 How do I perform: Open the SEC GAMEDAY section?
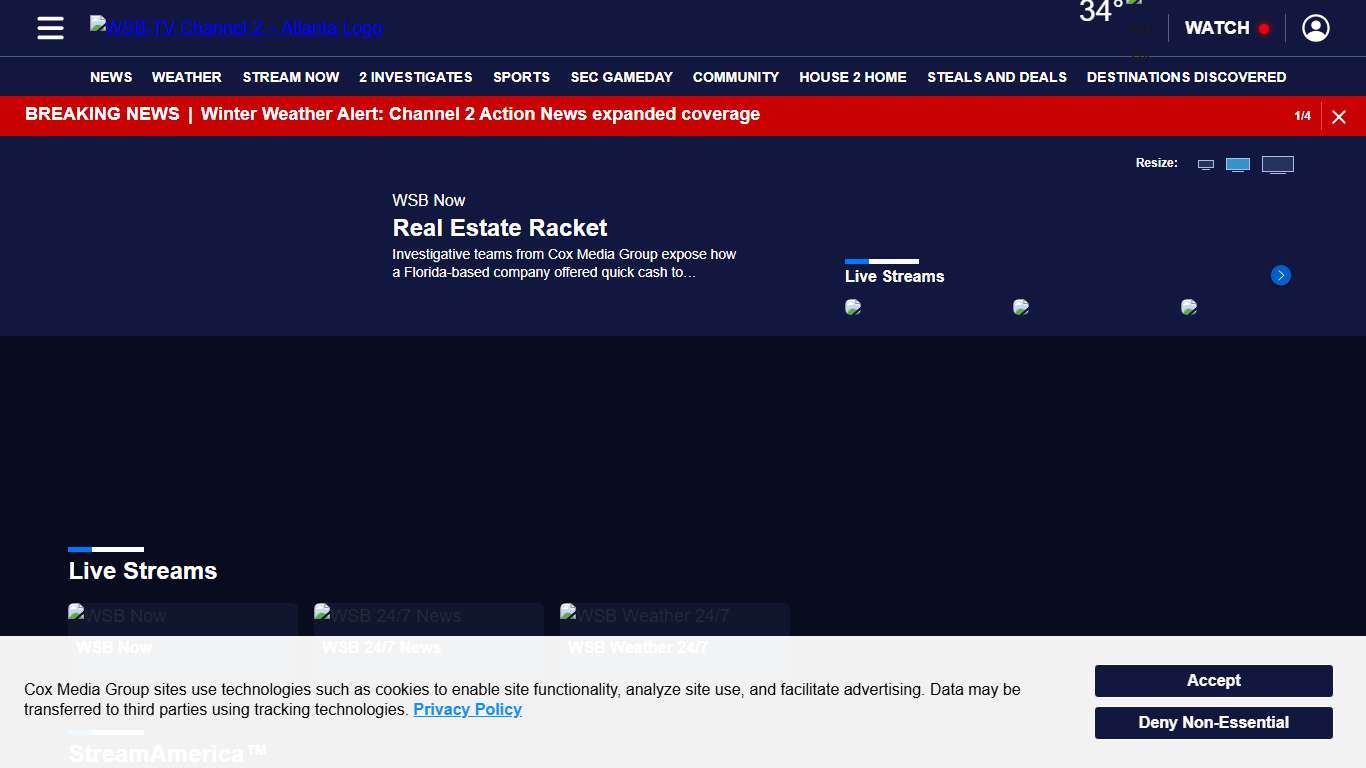coord(621,77)
